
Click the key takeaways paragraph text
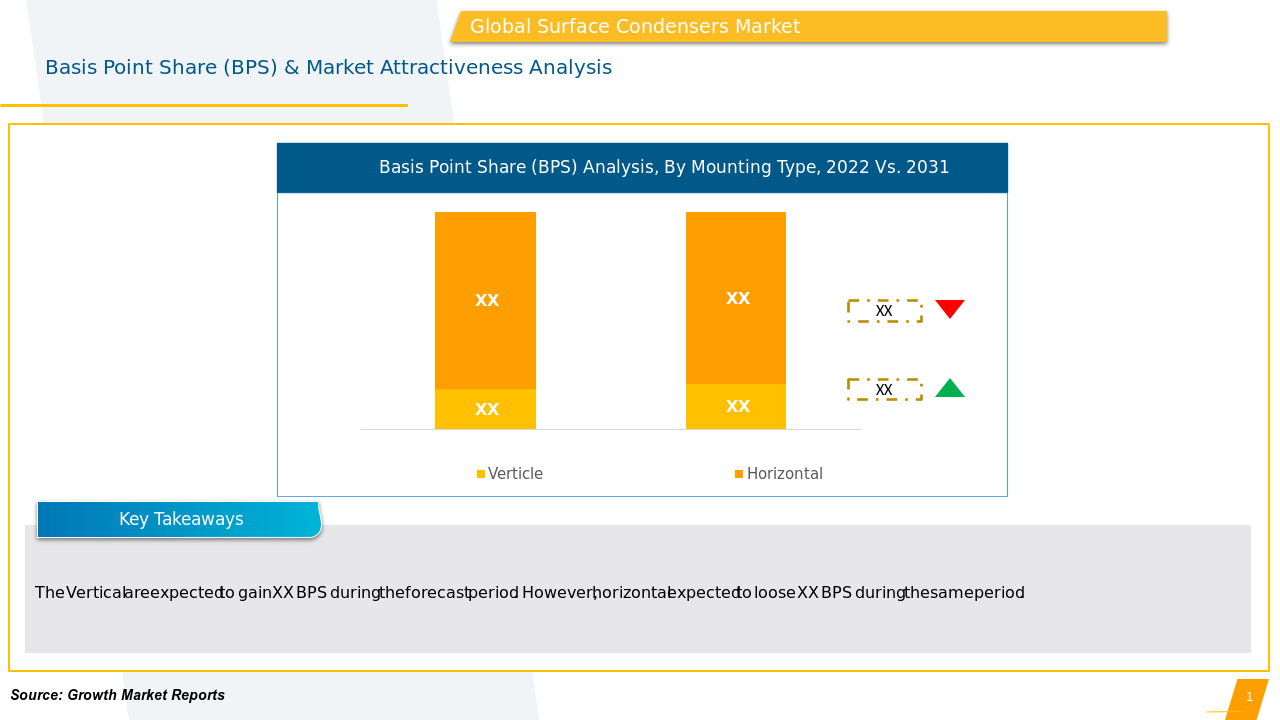[530, 593]
